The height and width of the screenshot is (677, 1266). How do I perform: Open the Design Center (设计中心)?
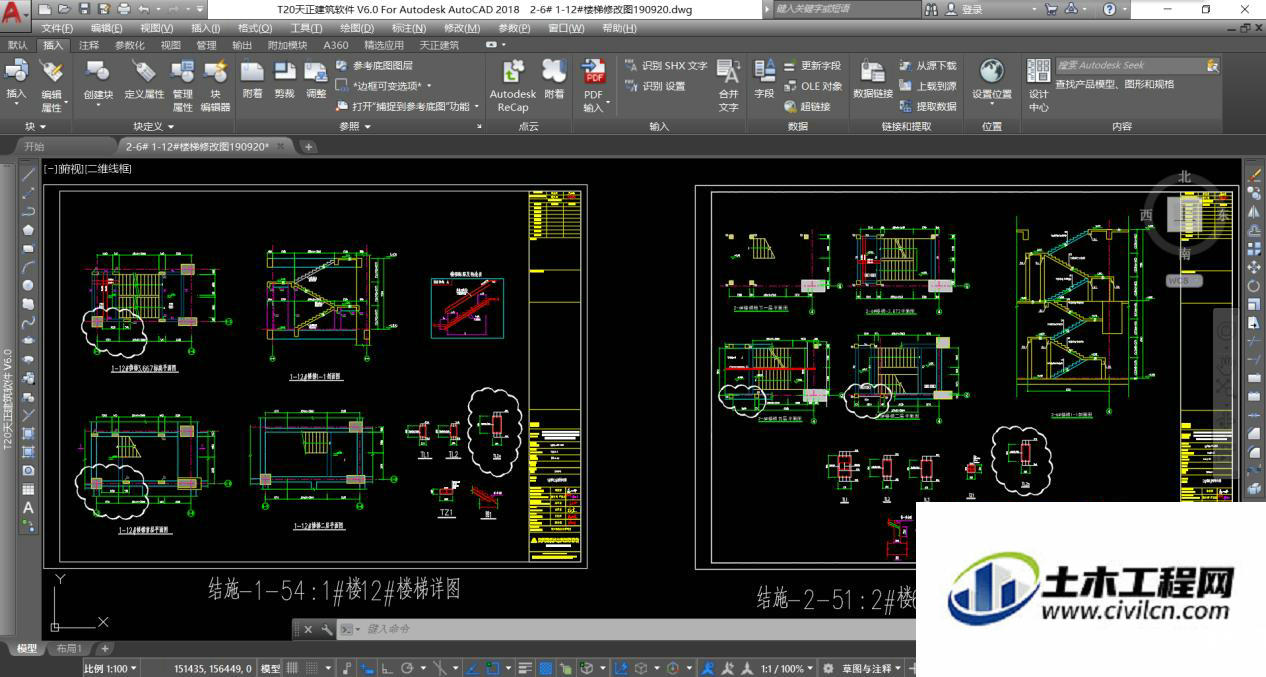(1038, 85)
